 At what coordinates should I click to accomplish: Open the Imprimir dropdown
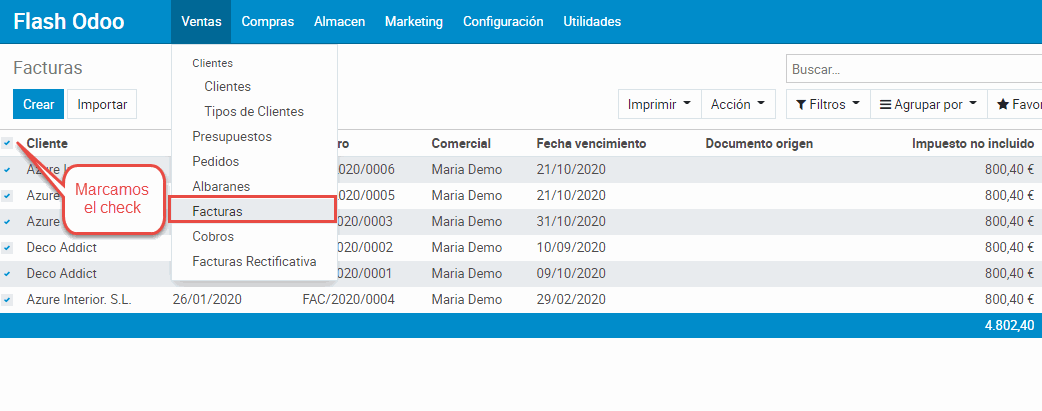[659, 104]
